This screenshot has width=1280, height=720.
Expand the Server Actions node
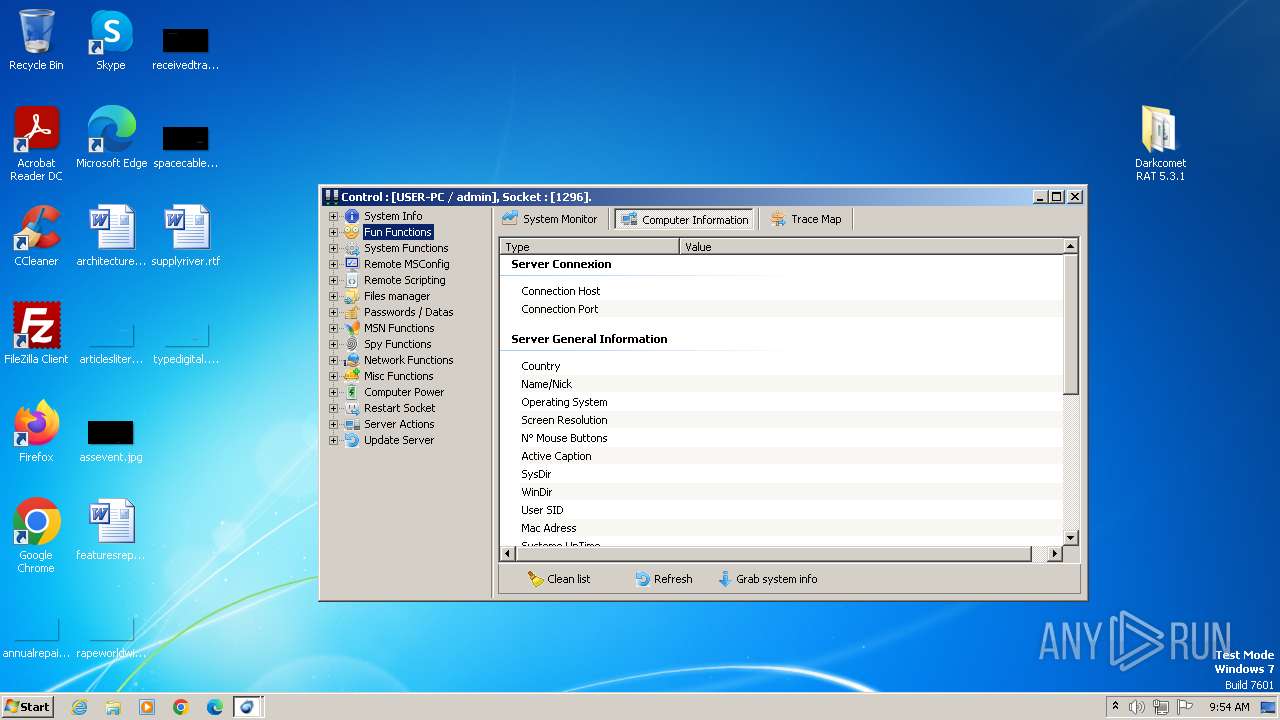(x=334, y=424)
